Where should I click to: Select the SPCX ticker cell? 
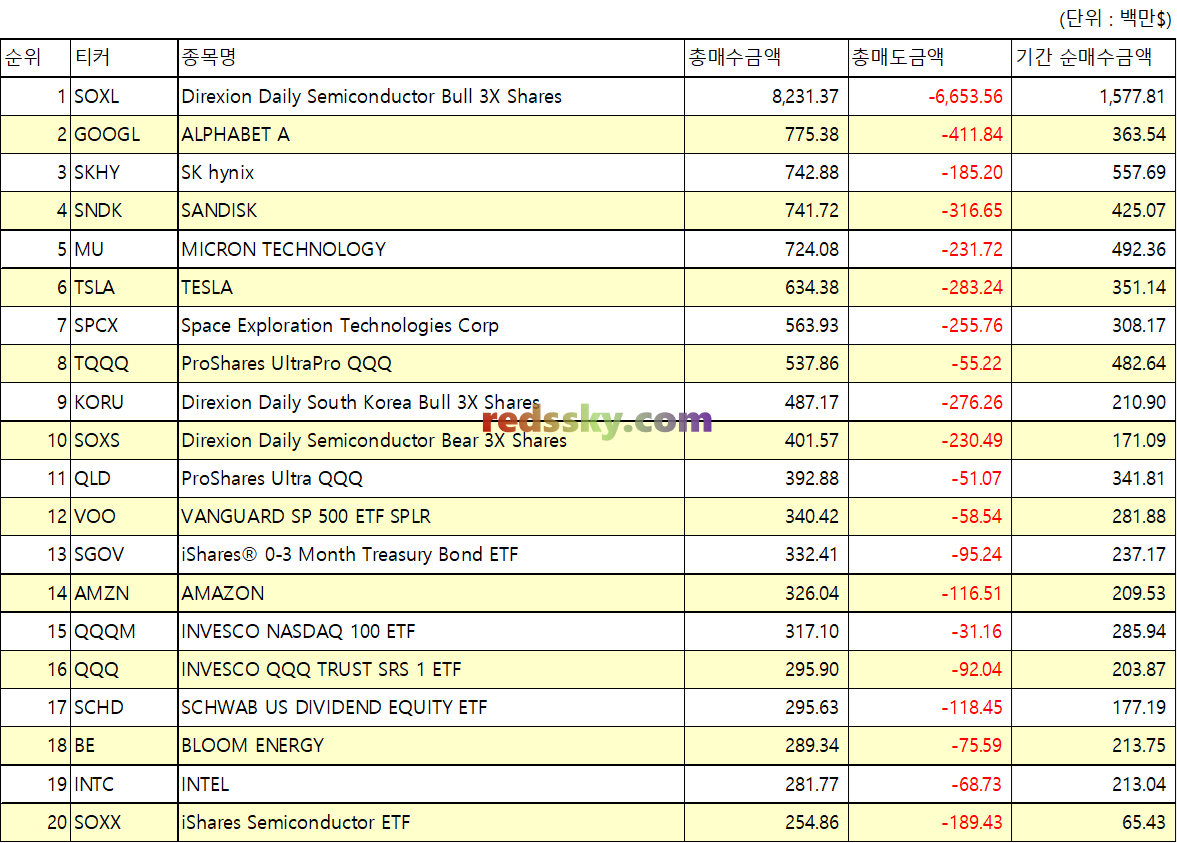[124, 326]
